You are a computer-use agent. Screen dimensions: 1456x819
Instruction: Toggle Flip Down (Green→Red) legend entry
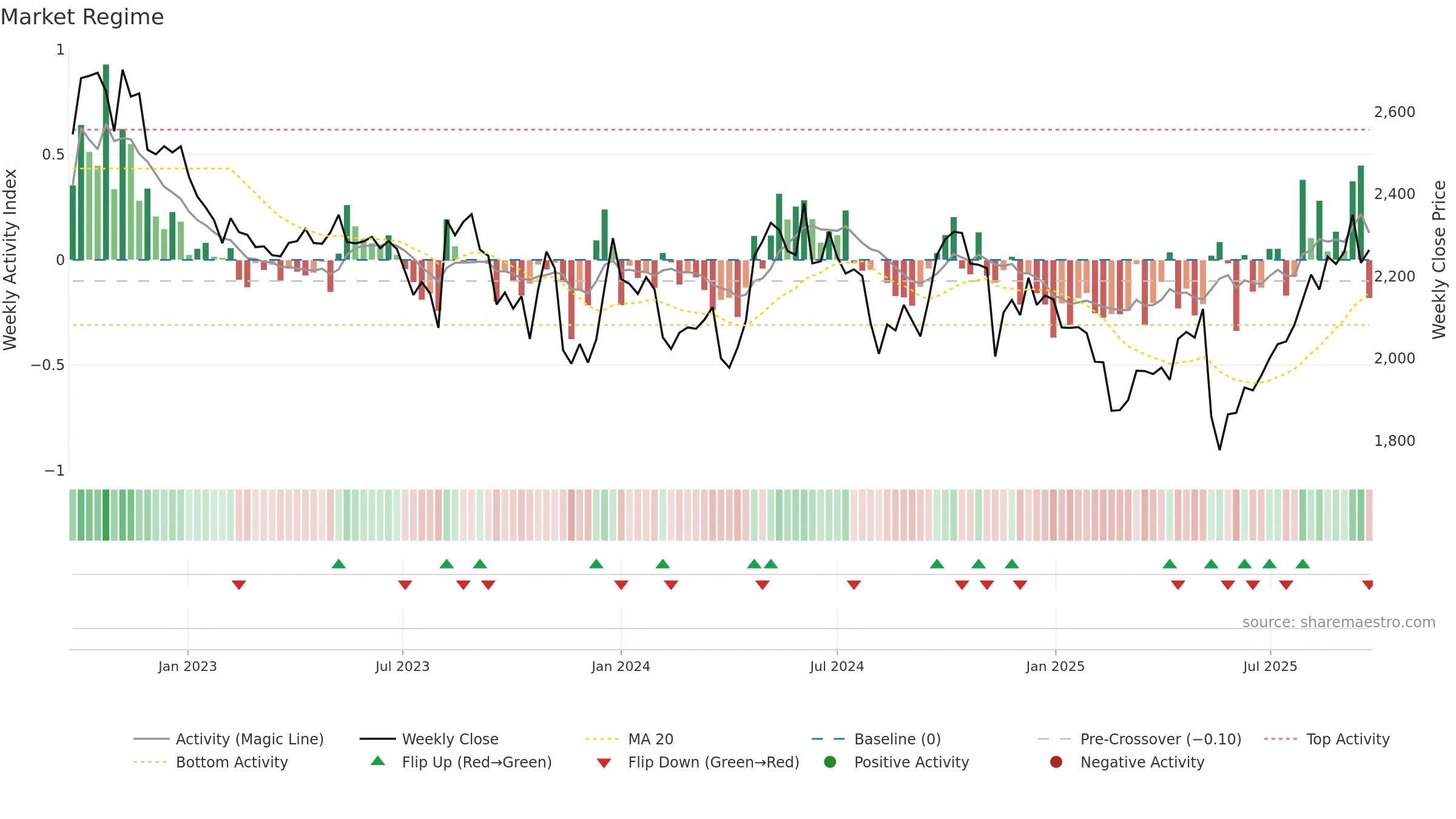pyautogui.click(x=698, y=762)
